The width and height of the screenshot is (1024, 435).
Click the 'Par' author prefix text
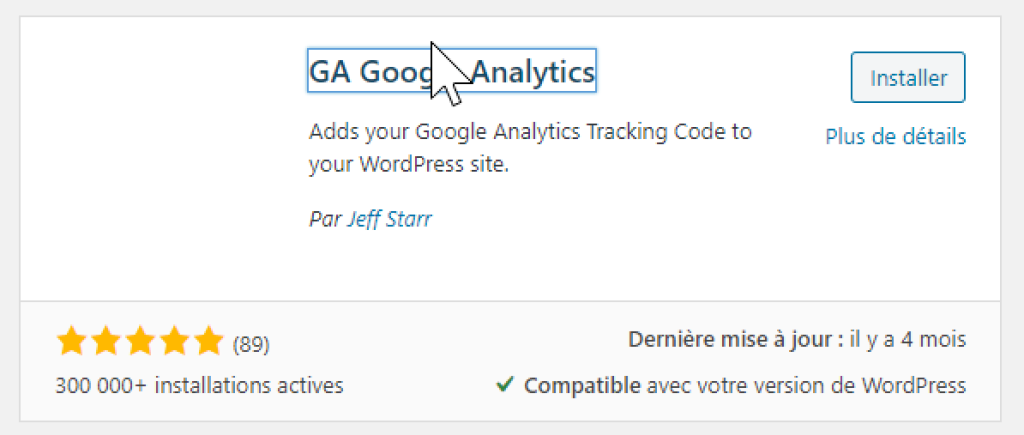click(x=325, y=219)
